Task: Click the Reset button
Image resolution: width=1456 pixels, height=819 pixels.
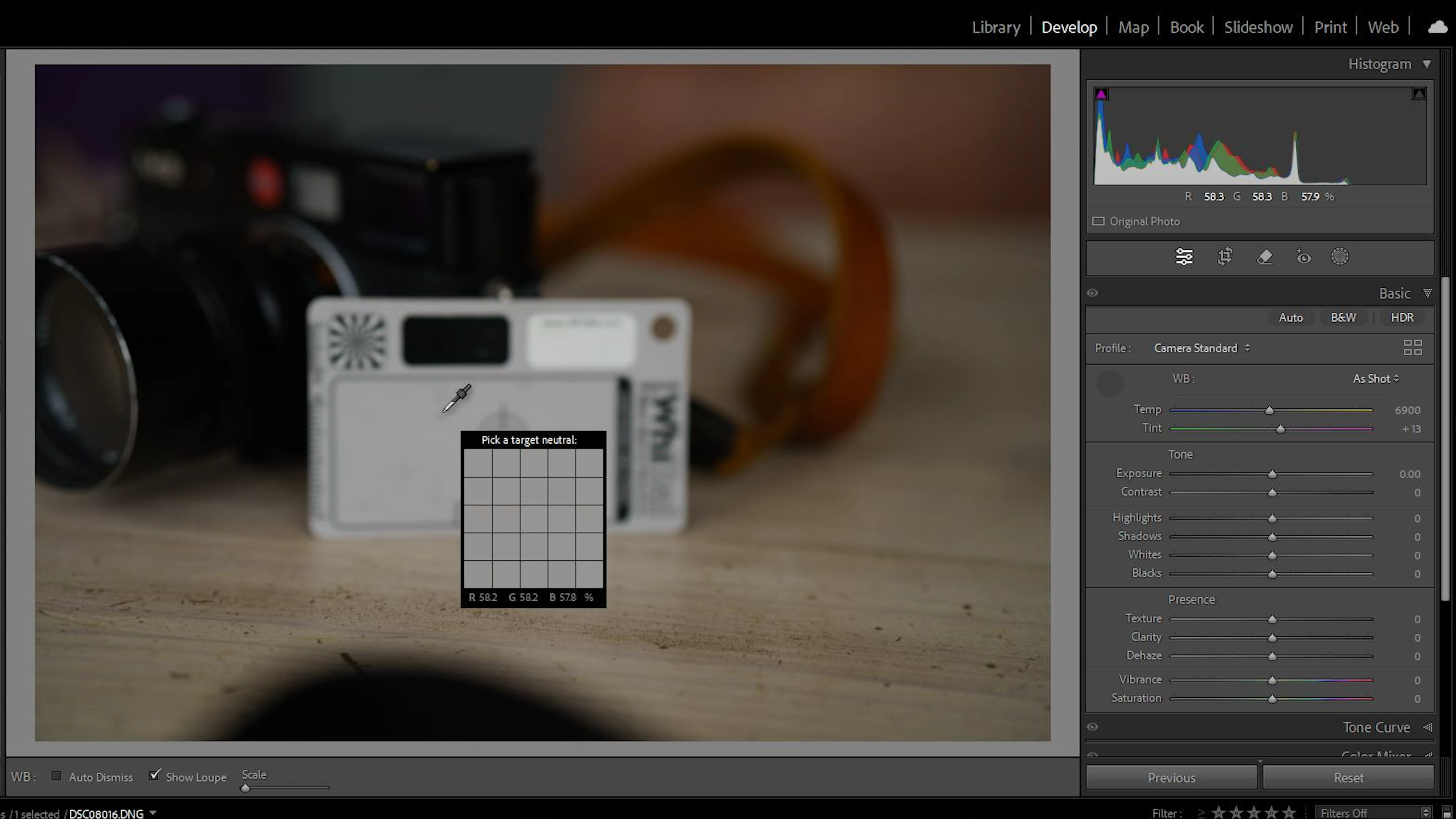Action: 1348,778
